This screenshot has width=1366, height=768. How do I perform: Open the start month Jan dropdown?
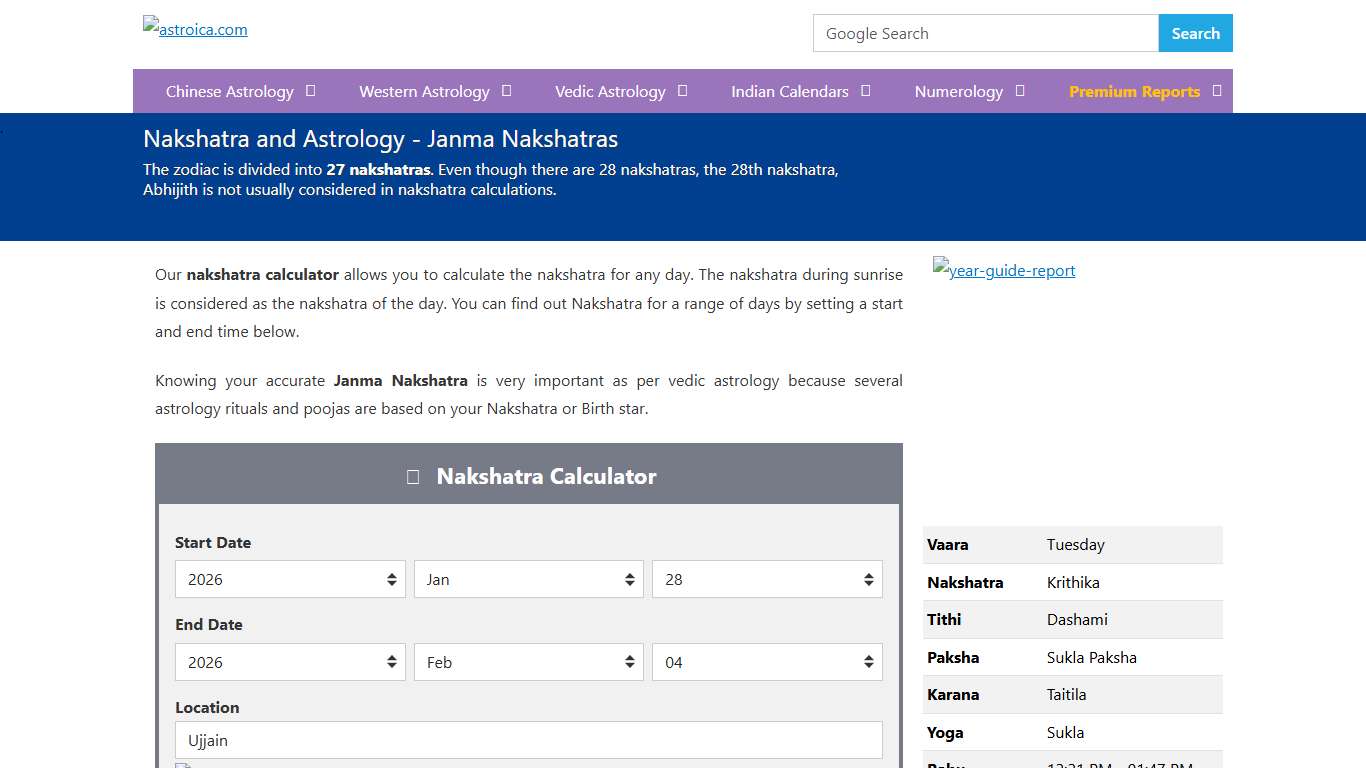[528, 579]
